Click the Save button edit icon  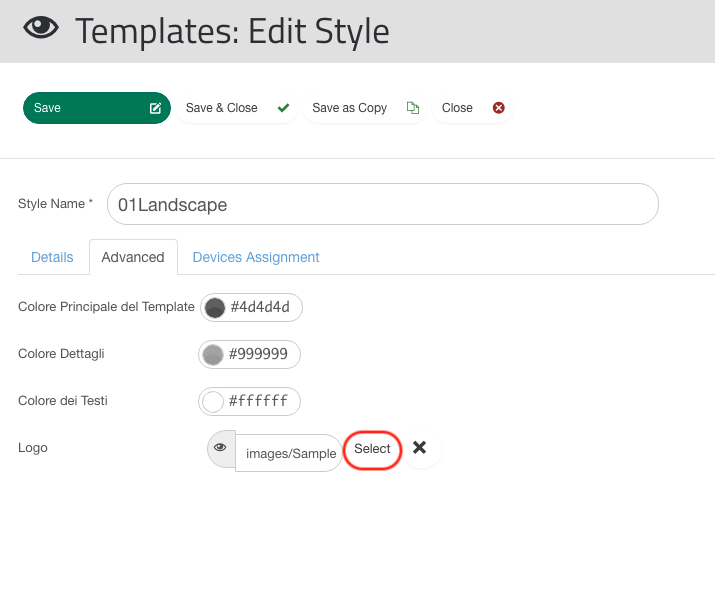[155, 108]
